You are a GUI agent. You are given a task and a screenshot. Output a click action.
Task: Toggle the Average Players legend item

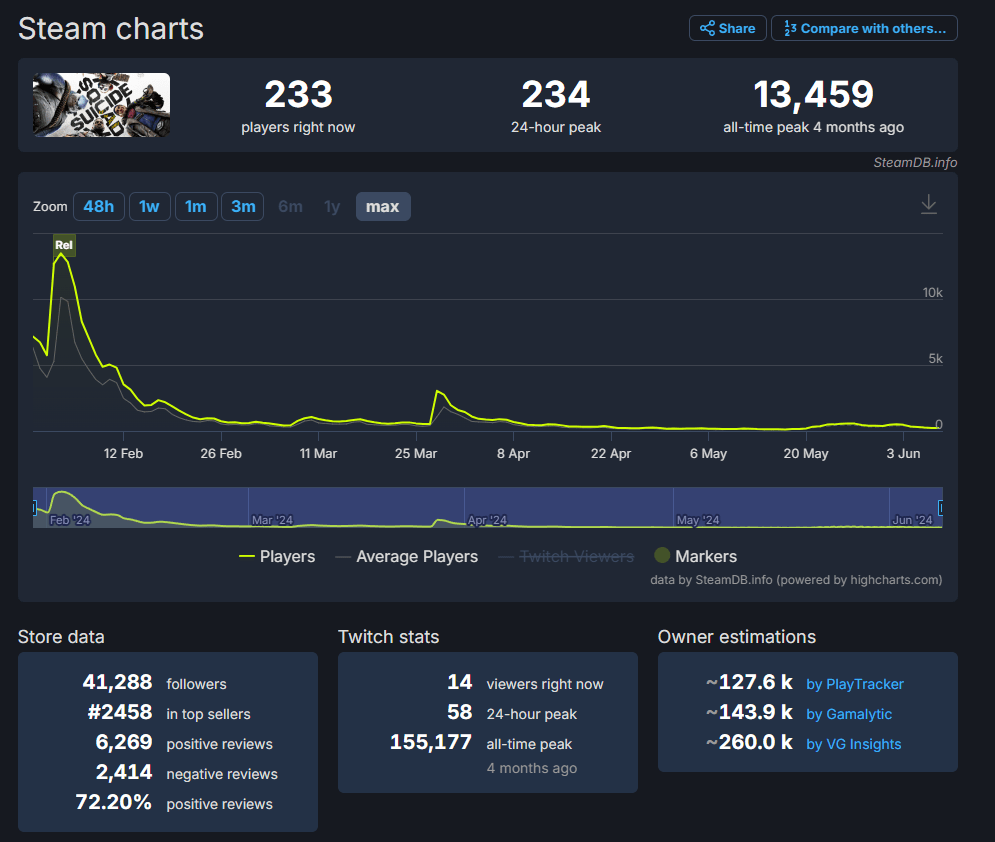pyautogui.click(x=406, y=556)
